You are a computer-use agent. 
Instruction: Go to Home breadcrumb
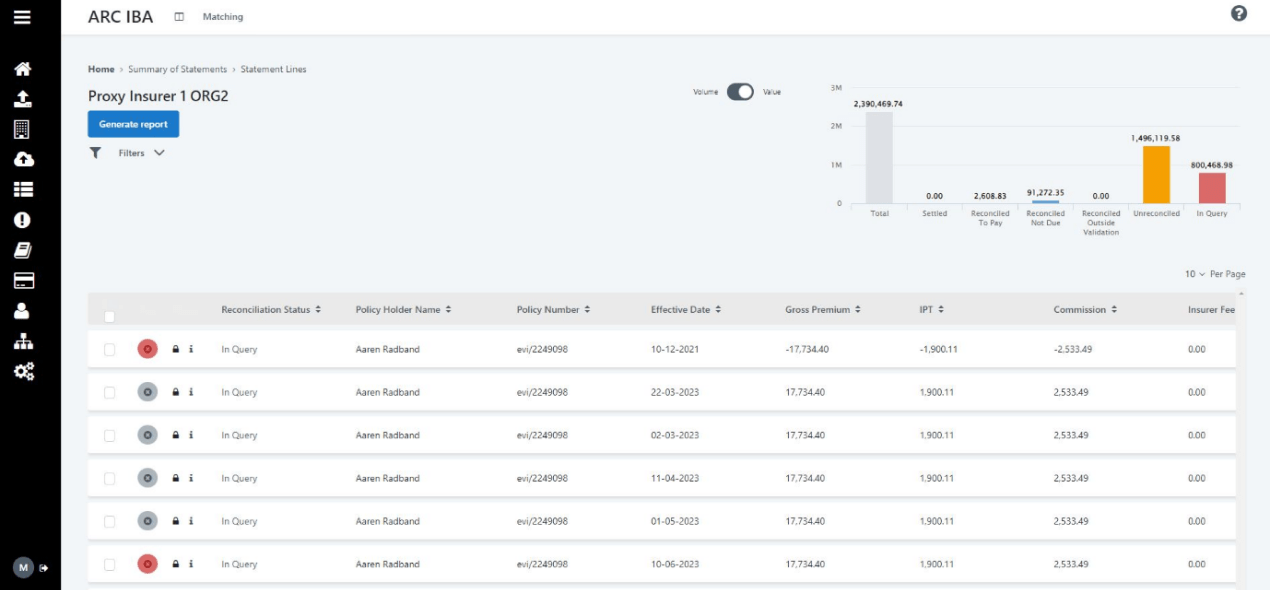pos(101,69)
